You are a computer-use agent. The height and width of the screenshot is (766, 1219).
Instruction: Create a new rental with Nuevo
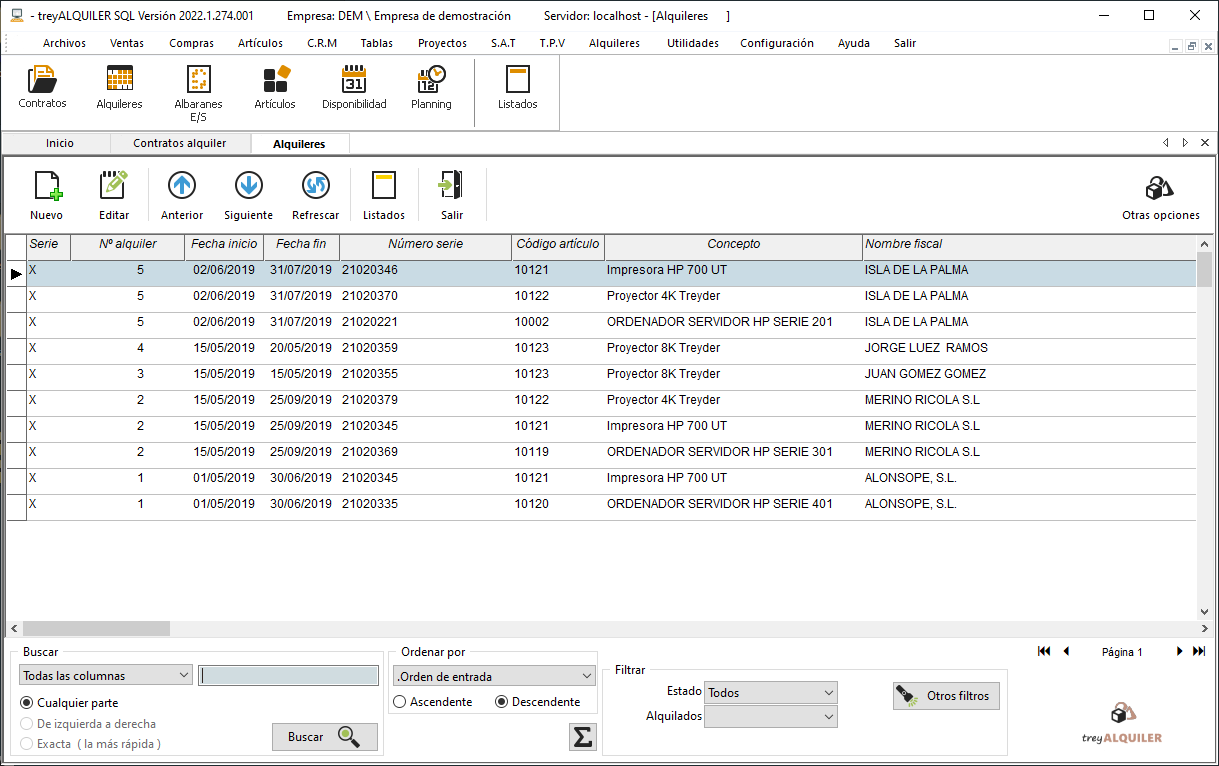click(x=46, y=195)
